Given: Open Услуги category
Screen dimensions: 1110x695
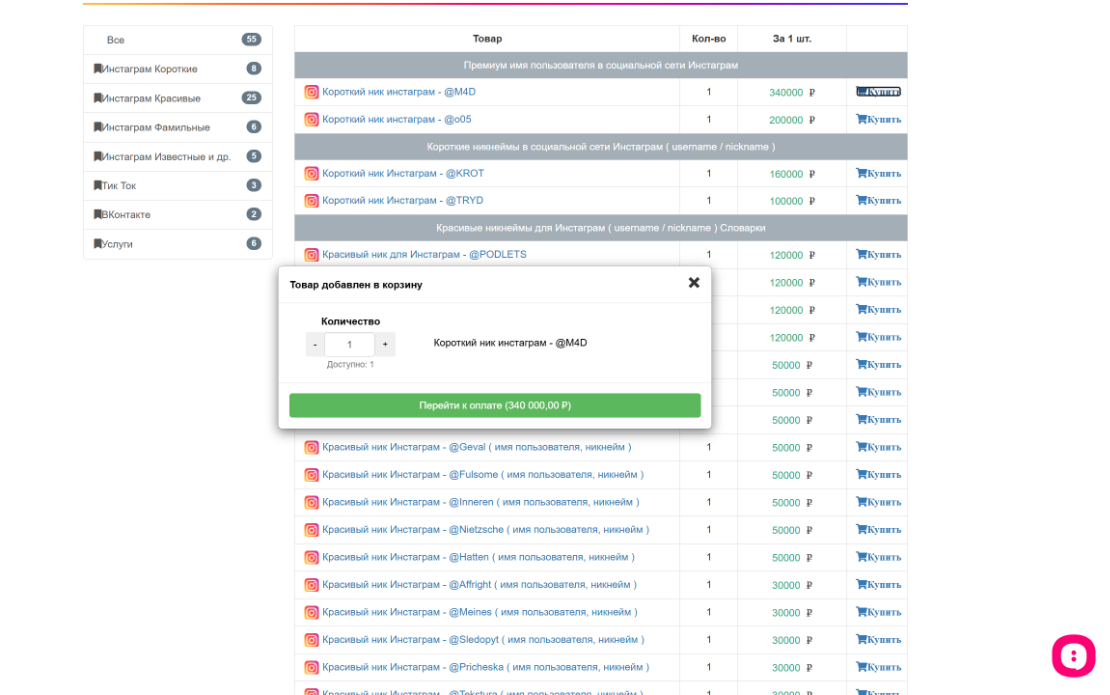Looking at the screenshot, I should click(x=178, y=243).
